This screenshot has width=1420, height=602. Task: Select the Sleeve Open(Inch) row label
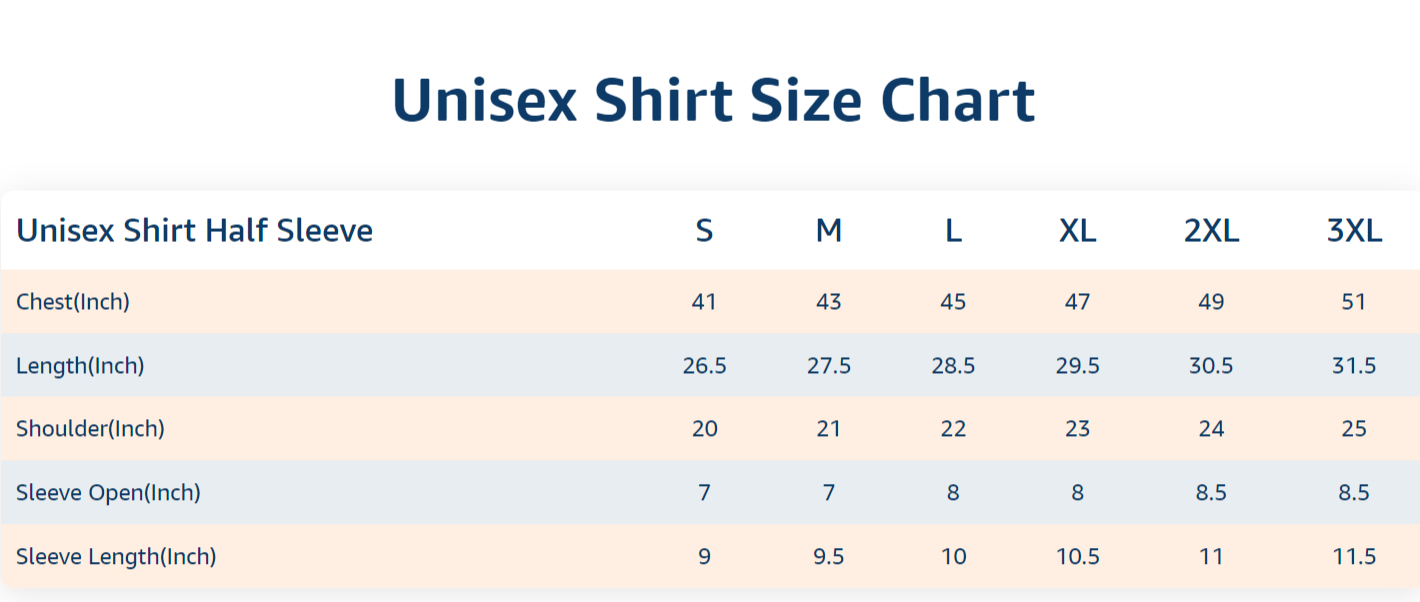click(x=108, y=492)
